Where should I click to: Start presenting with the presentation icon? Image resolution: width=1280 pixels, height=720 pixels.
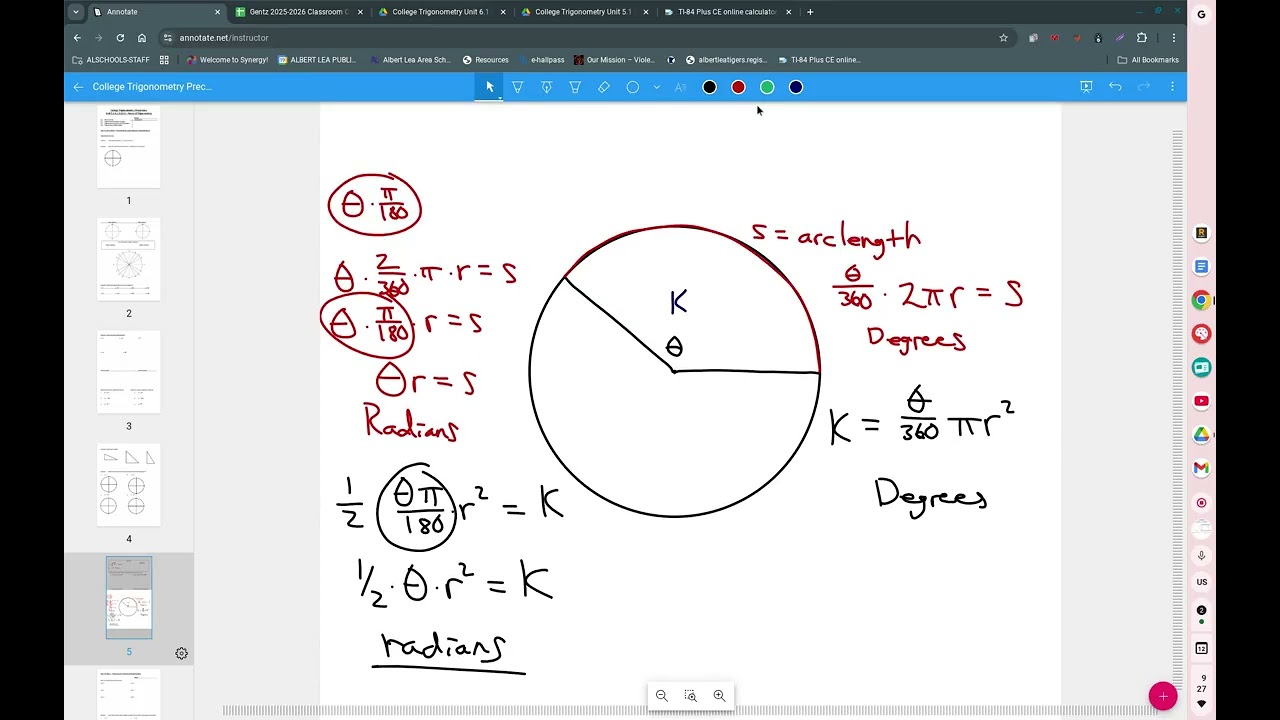pyautogui.click(x=1086, y=87)
